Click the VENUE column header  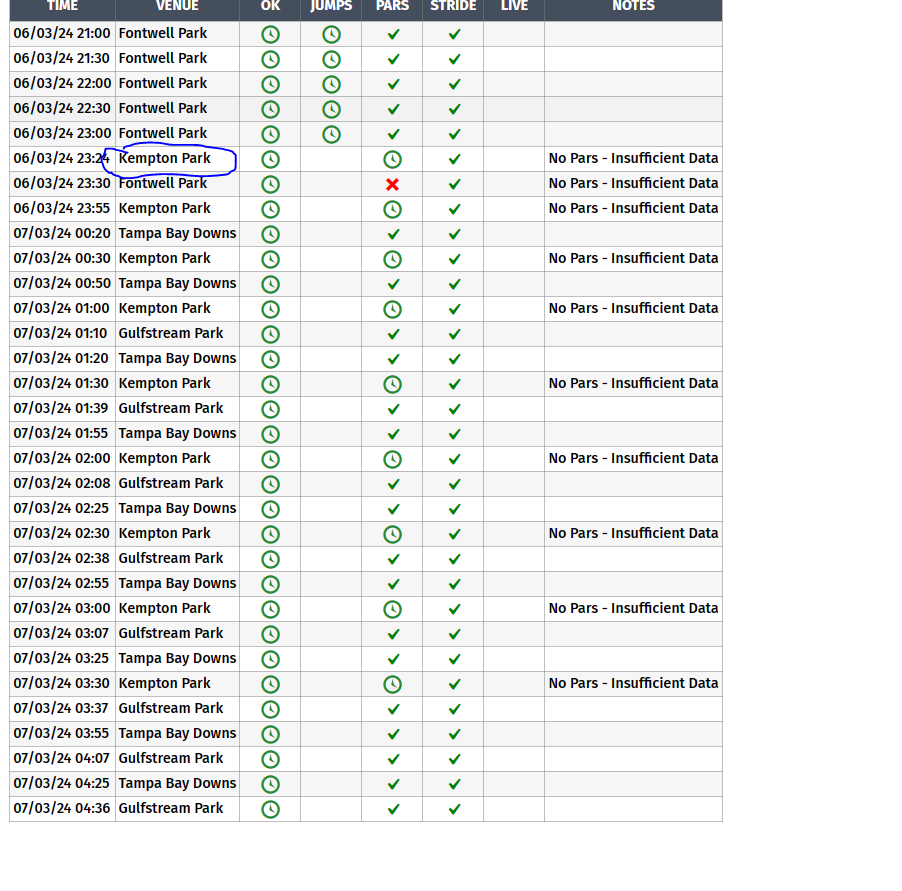[177, 6]
